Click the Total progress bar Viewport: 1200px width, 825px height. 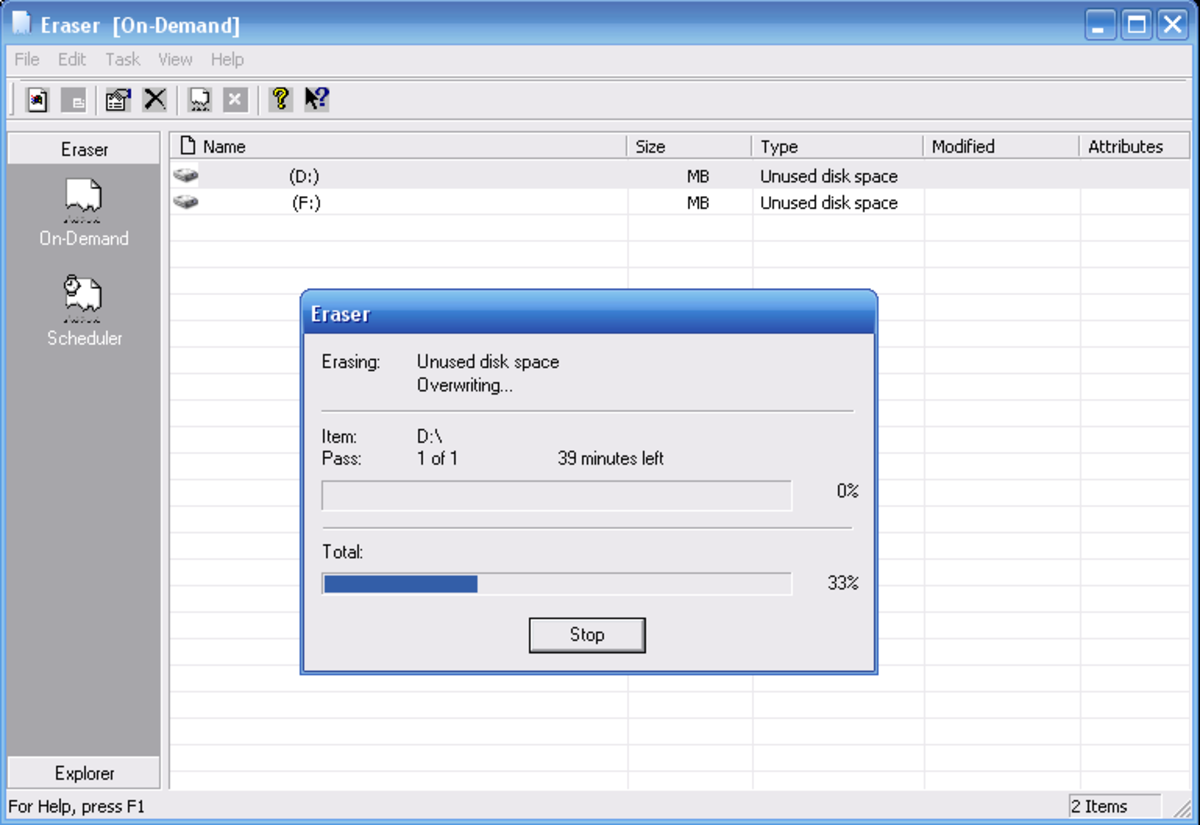557,583
